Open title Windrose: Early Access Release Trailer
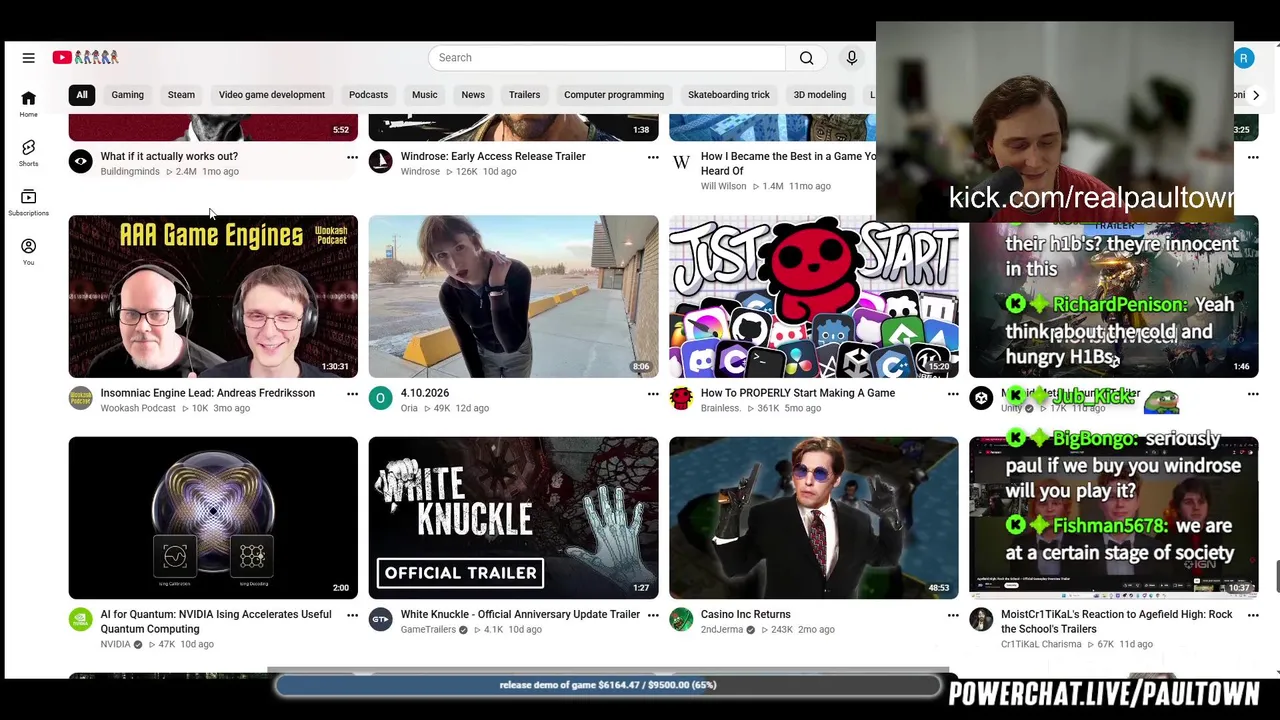 point(493,157)
